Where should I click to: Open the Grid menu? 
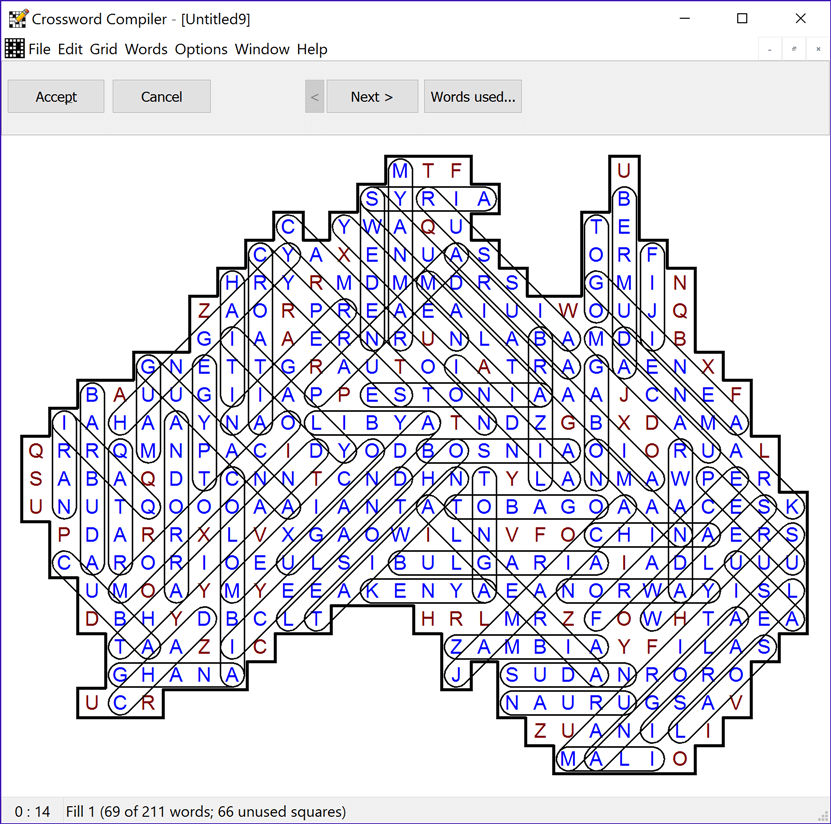[102, 49]
